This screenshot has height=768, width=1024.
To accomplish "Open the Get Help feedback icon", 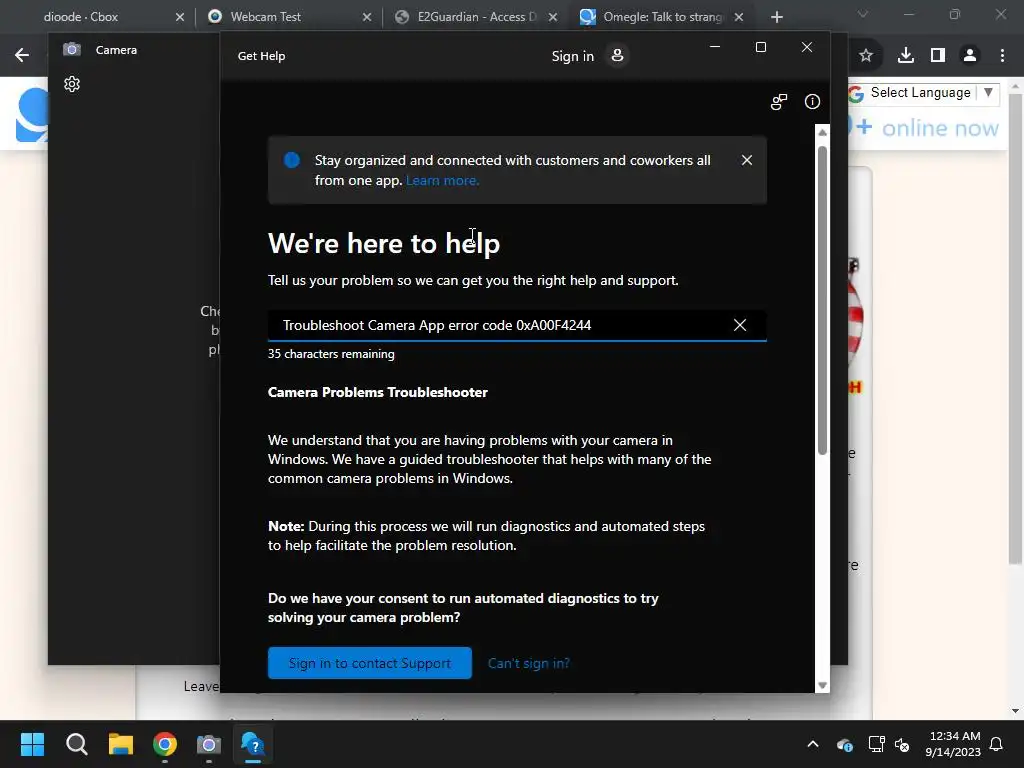I will [x=778, y=102].
